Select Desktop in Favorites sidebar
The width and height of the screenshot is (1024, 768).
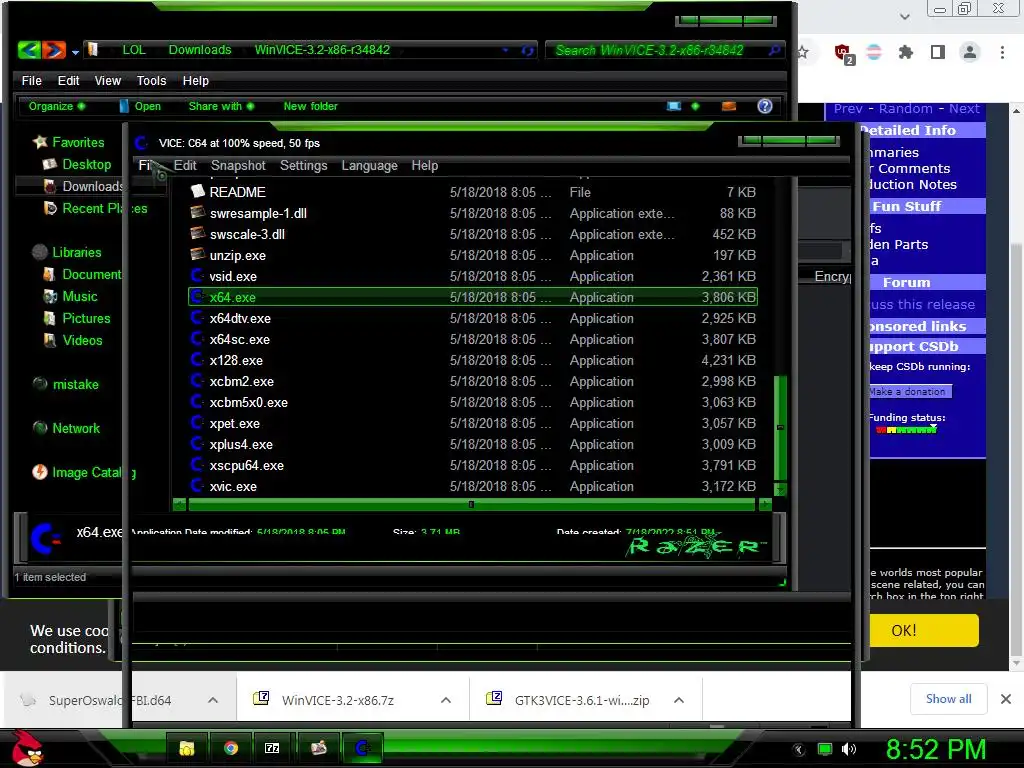[x=76, y=164]
